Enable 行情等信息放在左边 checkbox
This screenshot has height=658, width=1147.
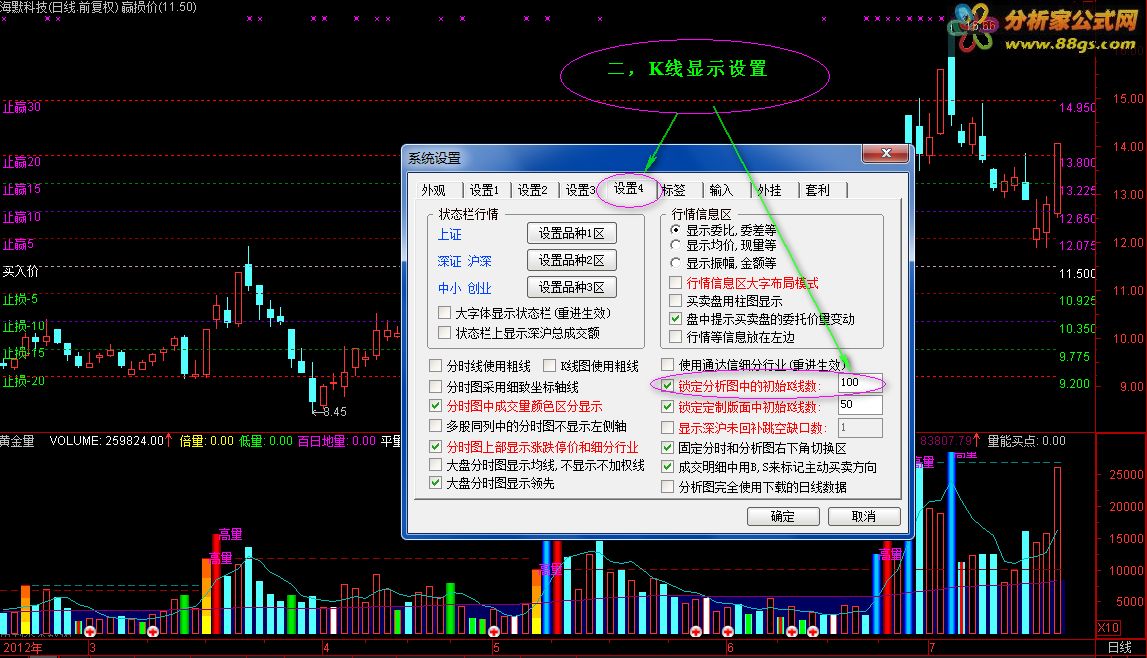[x=676, y=337]
